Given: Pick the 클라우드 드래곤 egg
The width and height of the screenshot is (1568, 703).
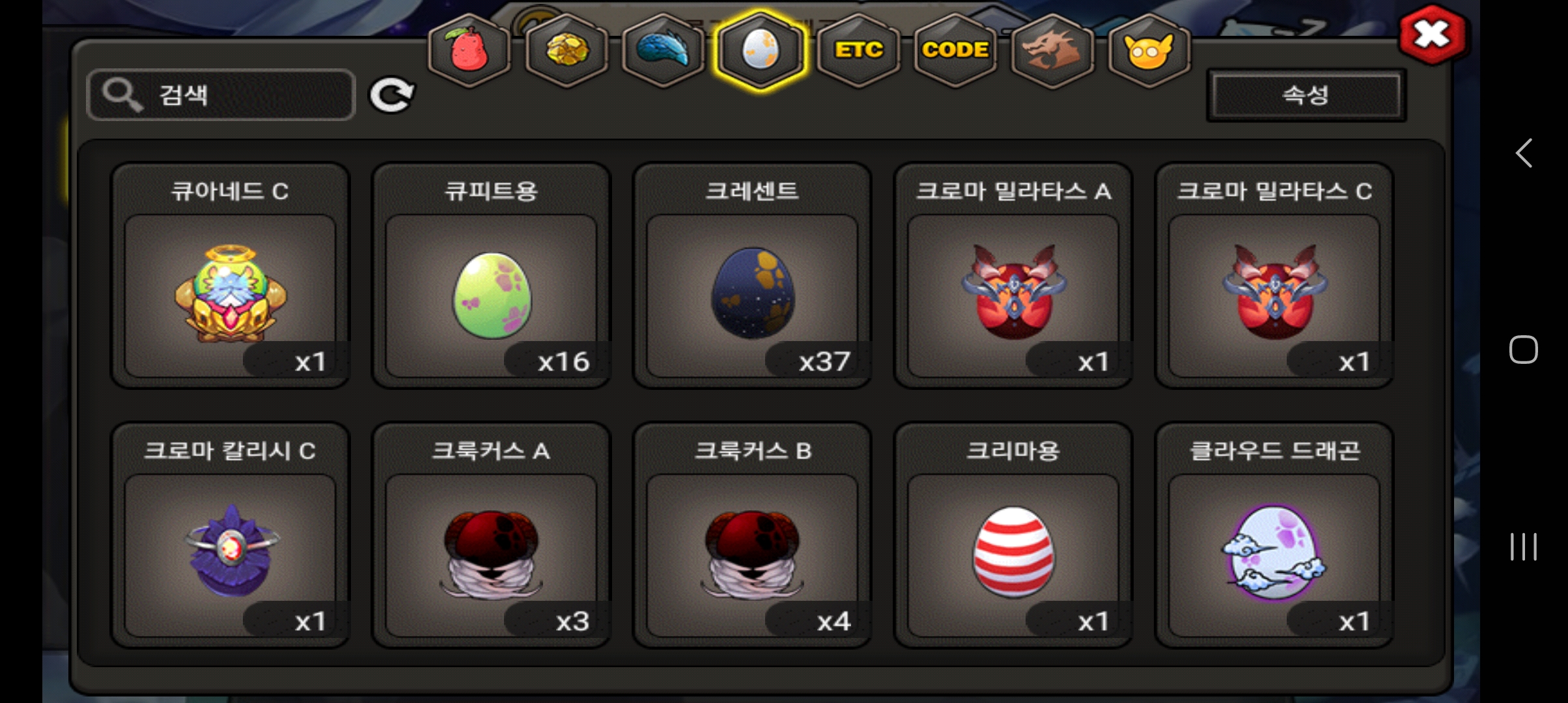Looking at the screenshot, I should point(1274,535).
